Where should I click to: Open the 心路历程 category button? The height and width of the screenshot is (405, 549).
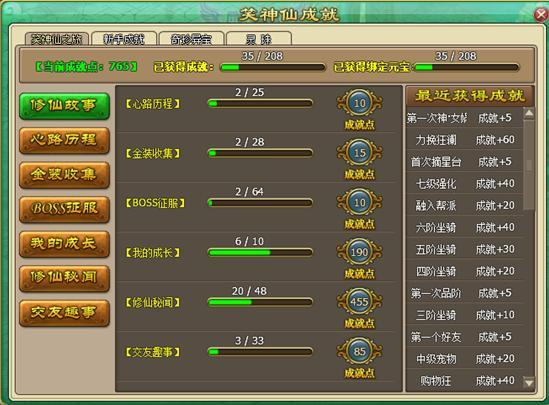pos(64,140)
